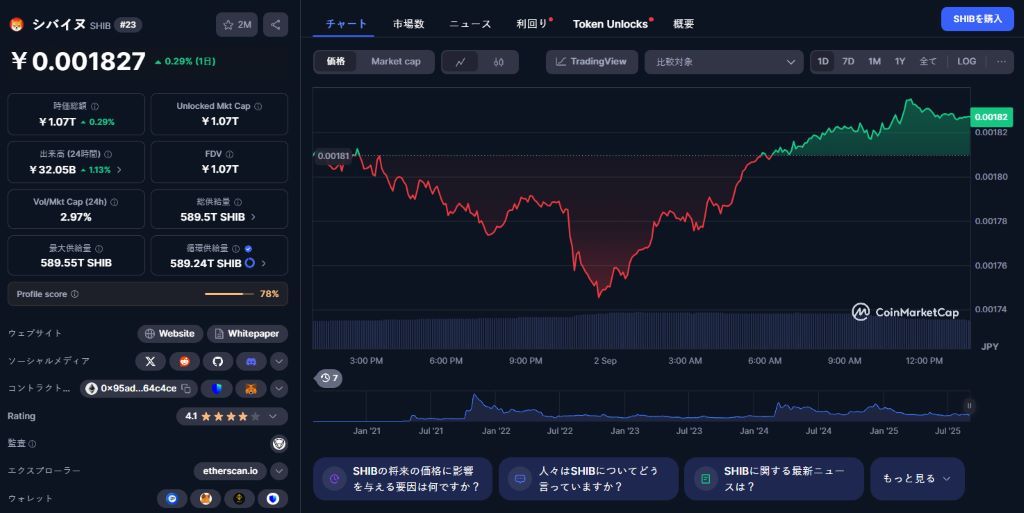Switch chart to 価格 view
Screen dimensions: 1024x513
point(336,61)
